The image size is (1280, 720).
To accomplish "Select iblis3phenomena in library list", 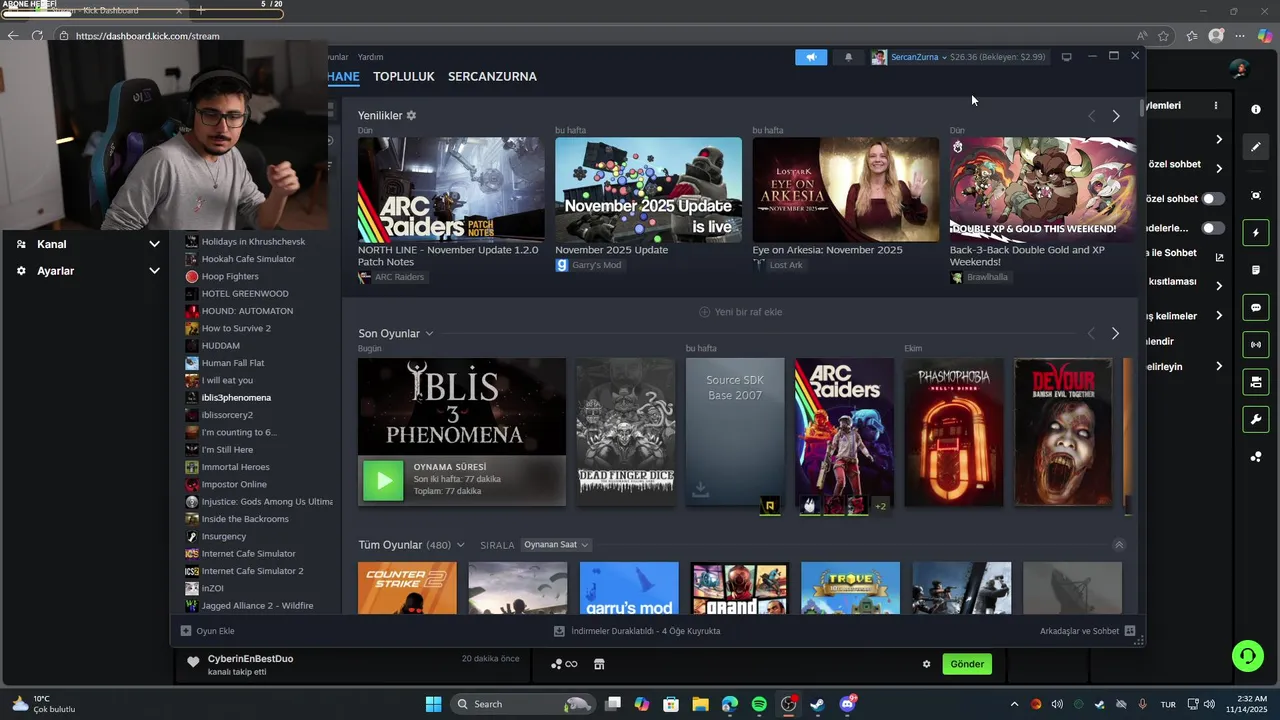I will pos(236,397).
